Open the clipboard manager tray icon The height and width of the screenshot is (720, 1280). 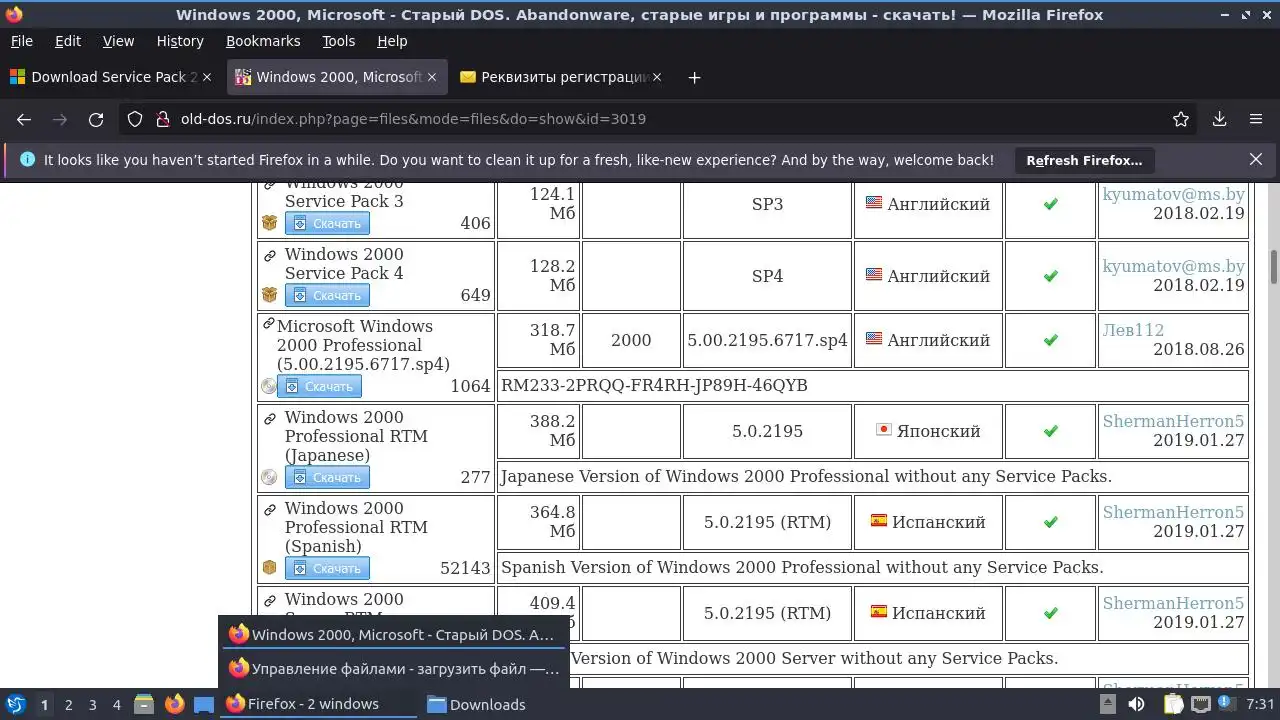(x=1172, y=704)
